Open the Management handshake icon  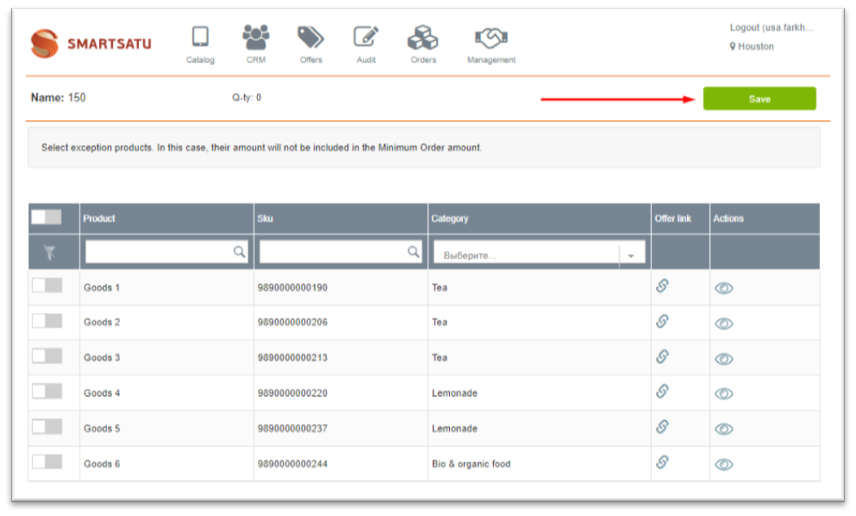[491, 38]
